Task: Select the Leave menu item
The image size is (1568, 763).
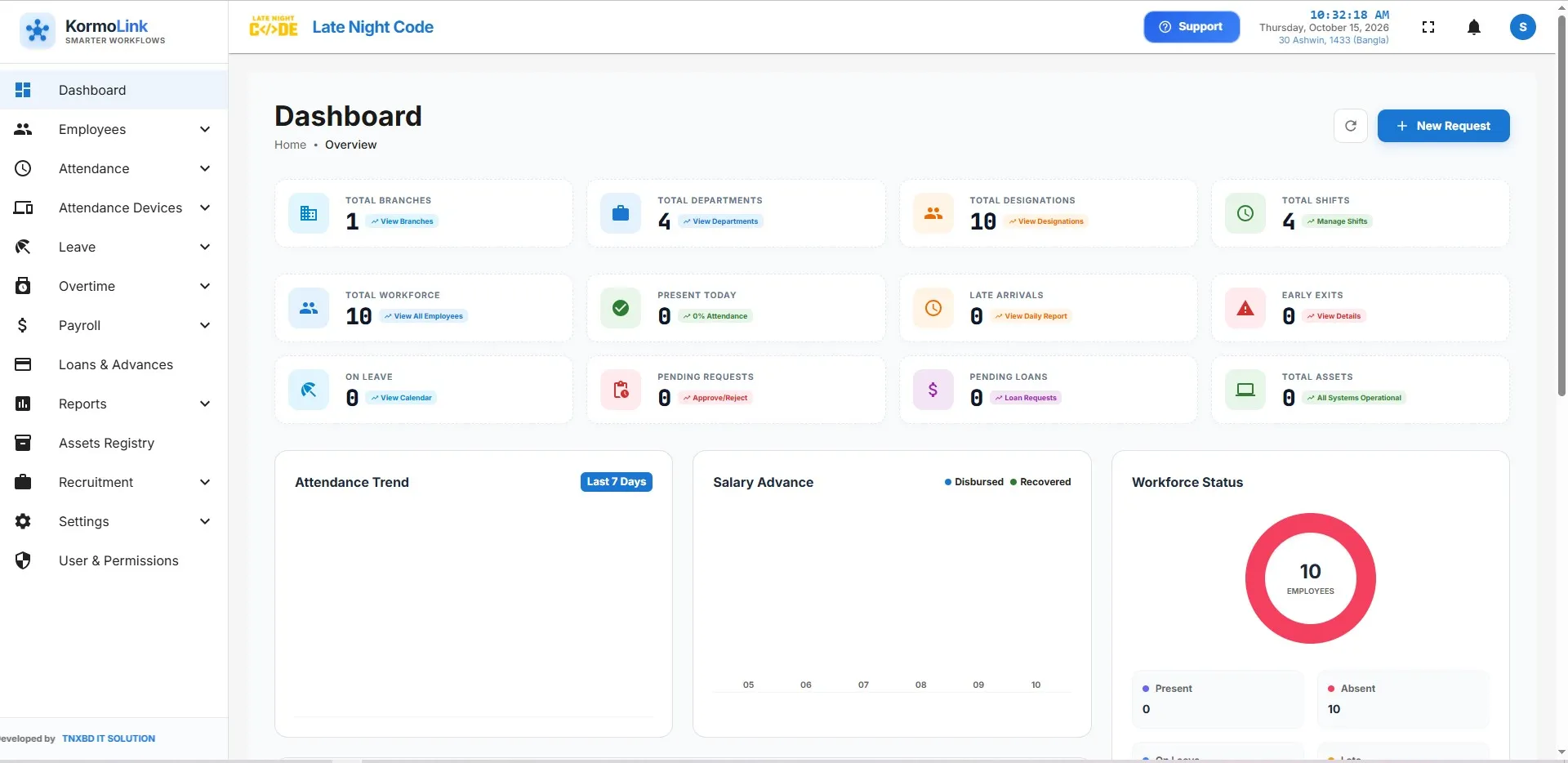Action: 114,247
